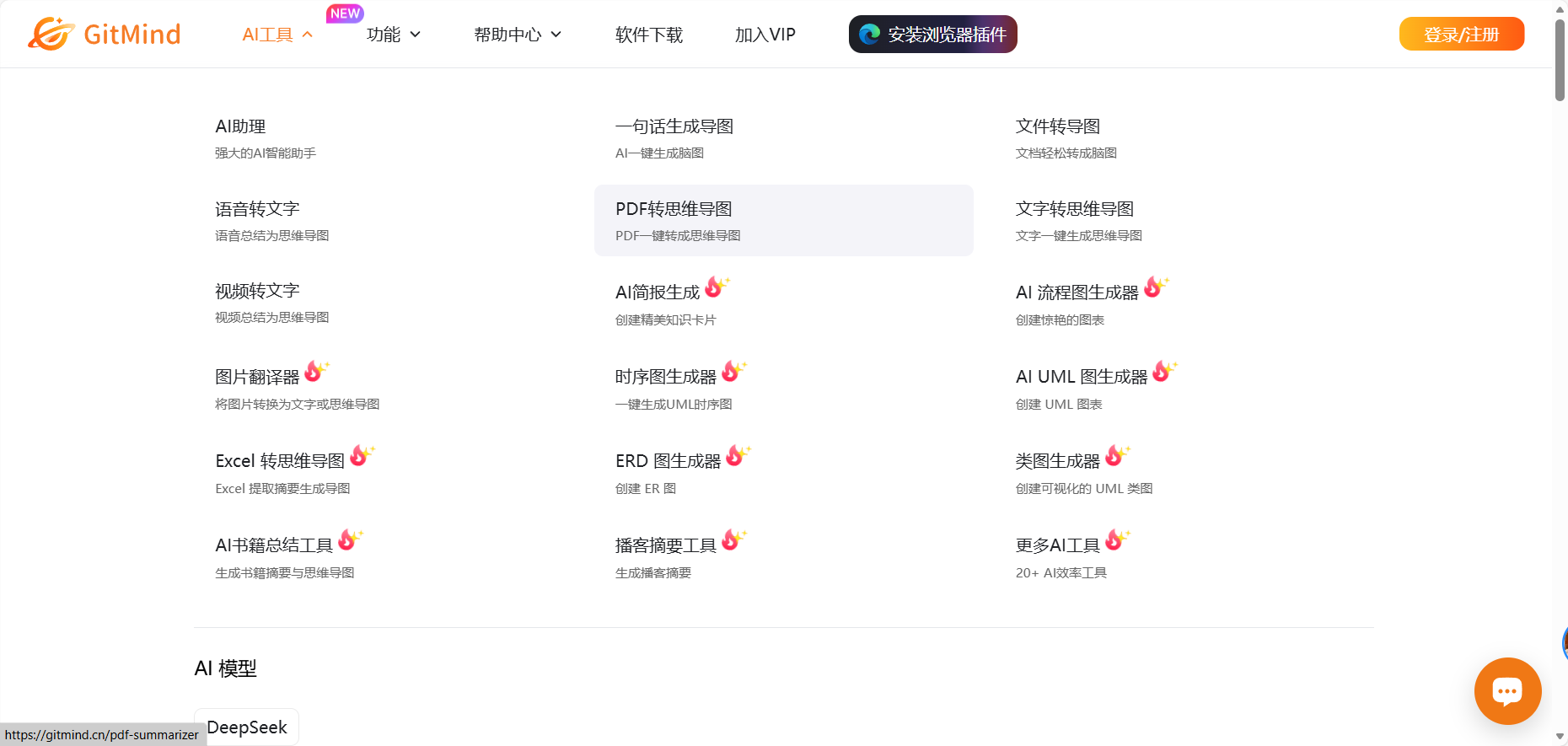Screen dimensions: 1568x746
Task: Choose the 语音转文字 tool
Action: 257,209
